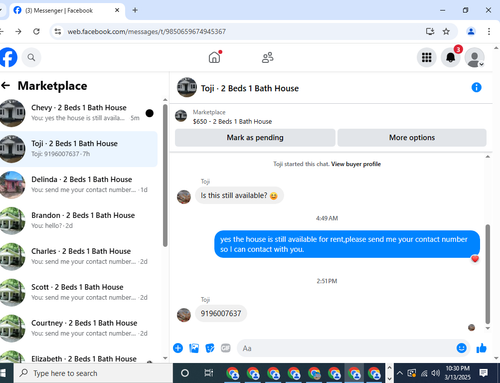
Task: Close the Messenger | Facebook tab
Action: tap(117, 10)
